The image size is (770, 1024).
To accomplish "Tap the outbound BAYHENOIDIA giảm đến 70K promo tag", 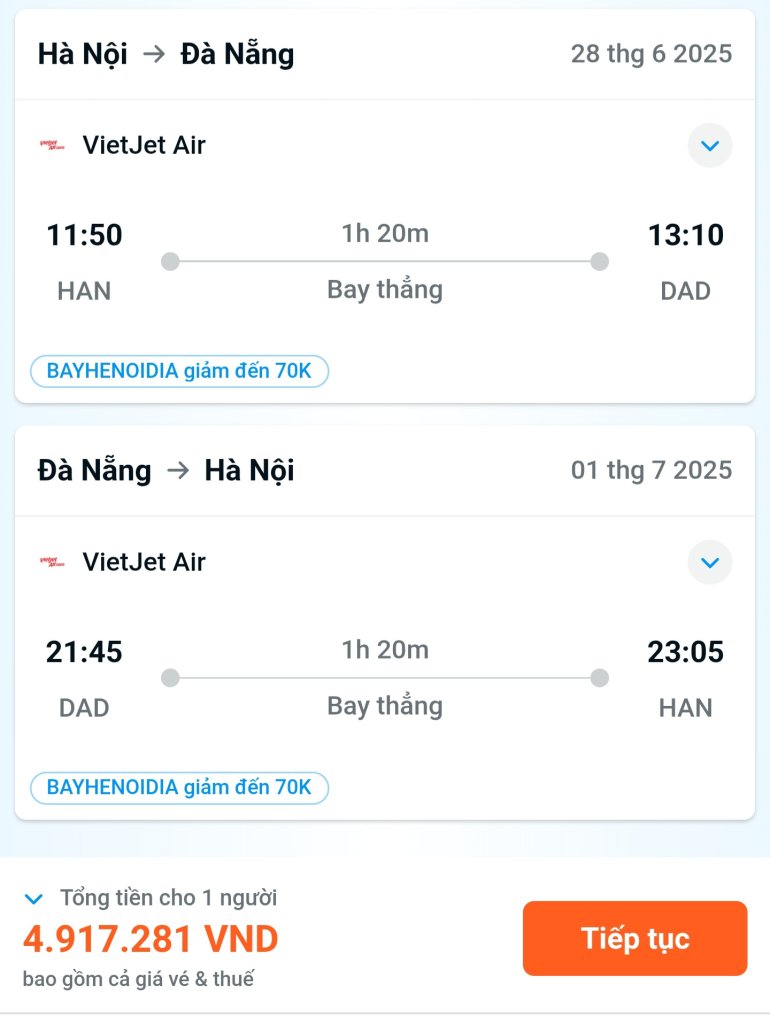I will pos(179,371).
